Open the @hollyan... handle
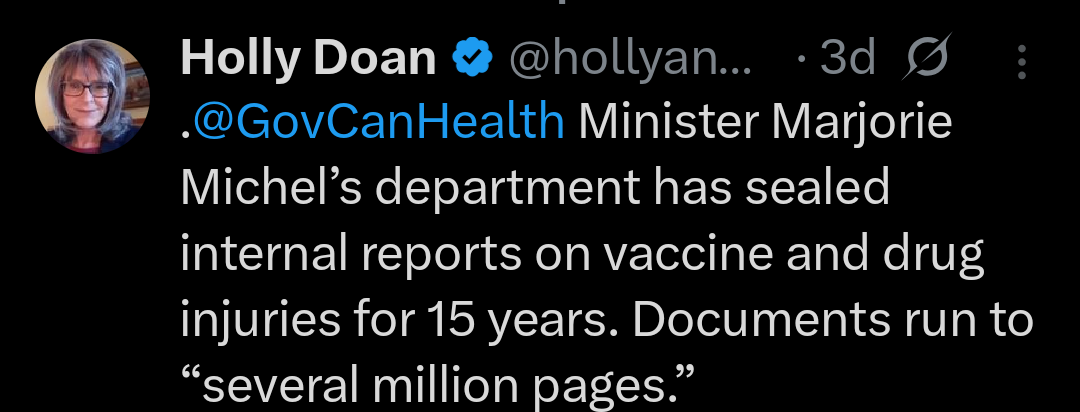Viewport: 1080px width, 412px height. point(631,62)
